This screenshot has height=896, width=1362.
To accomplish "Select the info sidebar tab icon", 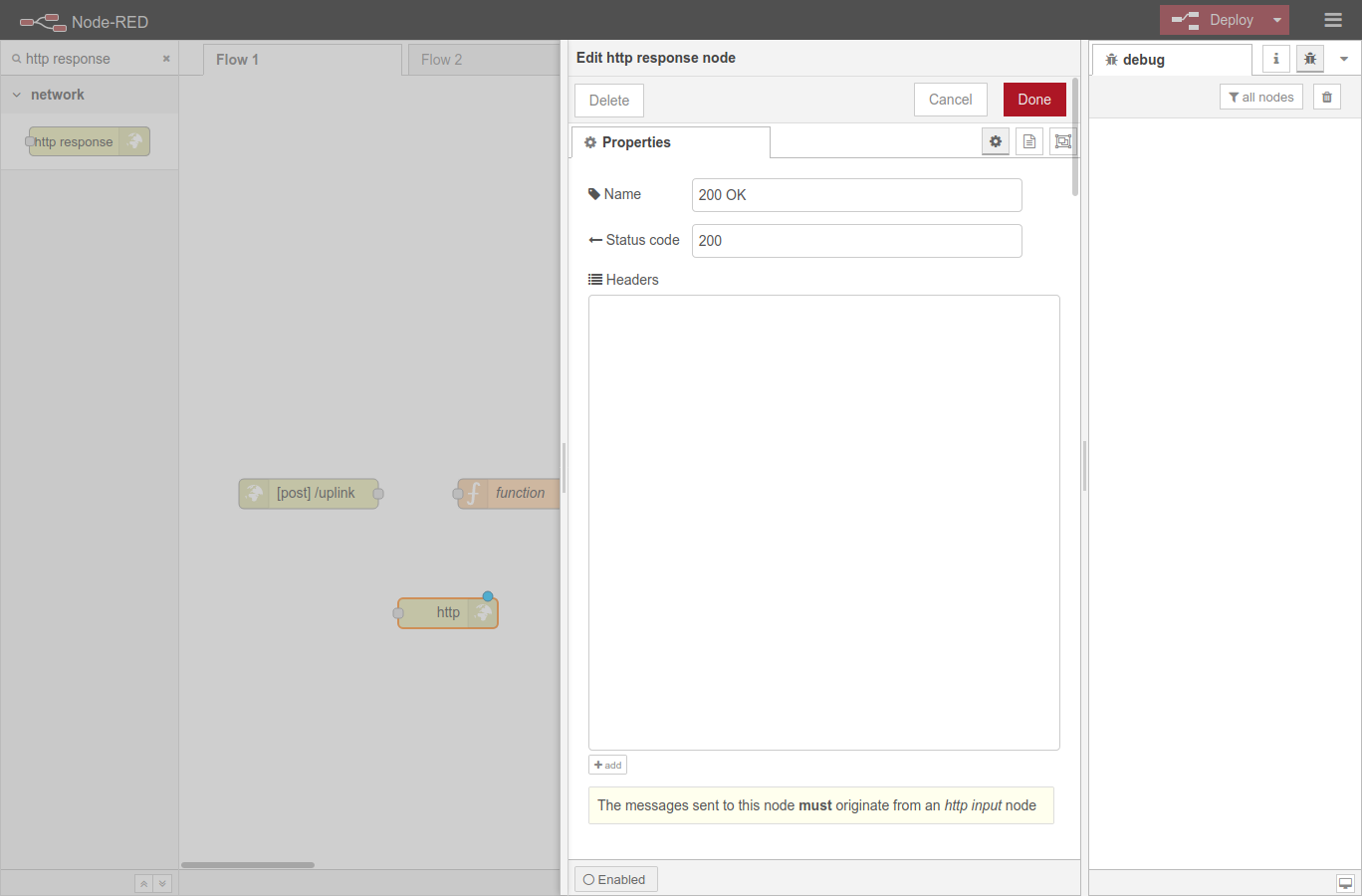I will [x=1275, y=58].
